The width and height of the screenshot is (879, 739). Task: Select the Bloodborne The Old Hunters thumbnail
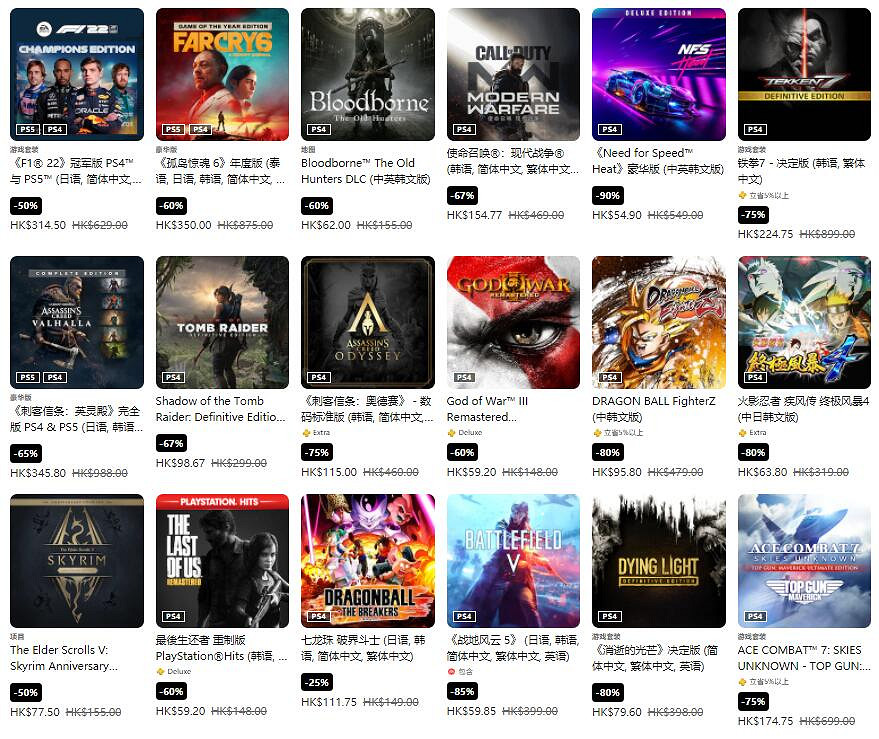coord(368,74)
